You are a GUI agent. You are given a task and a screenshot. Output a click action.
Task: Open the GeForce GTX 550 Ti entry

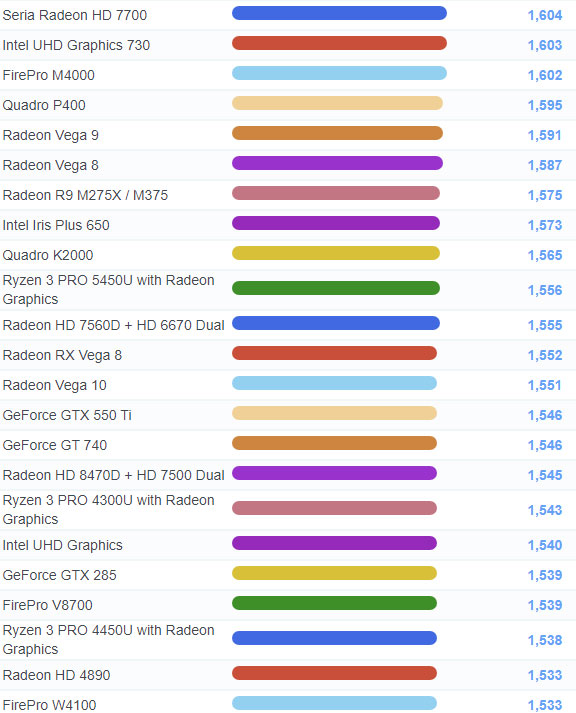[67, 415]
